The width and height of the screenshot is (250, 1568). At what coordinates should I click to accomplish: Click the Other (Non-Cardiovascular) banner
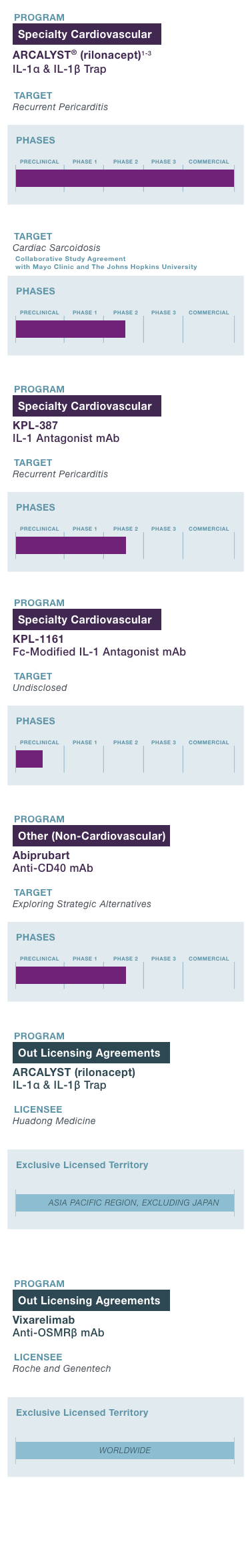click(91, 836)
